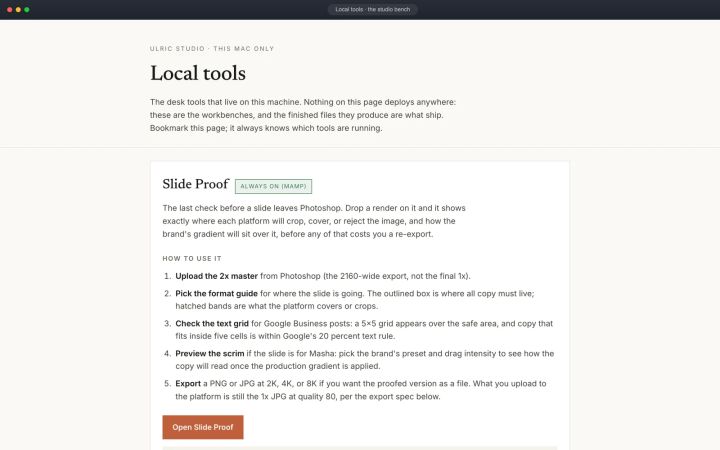Image resolution: width=720 pixels, height=450 pixels.
Task: Select the bold text Upload the 2x master
Action: pyautogui.click(x=216, y=276)
